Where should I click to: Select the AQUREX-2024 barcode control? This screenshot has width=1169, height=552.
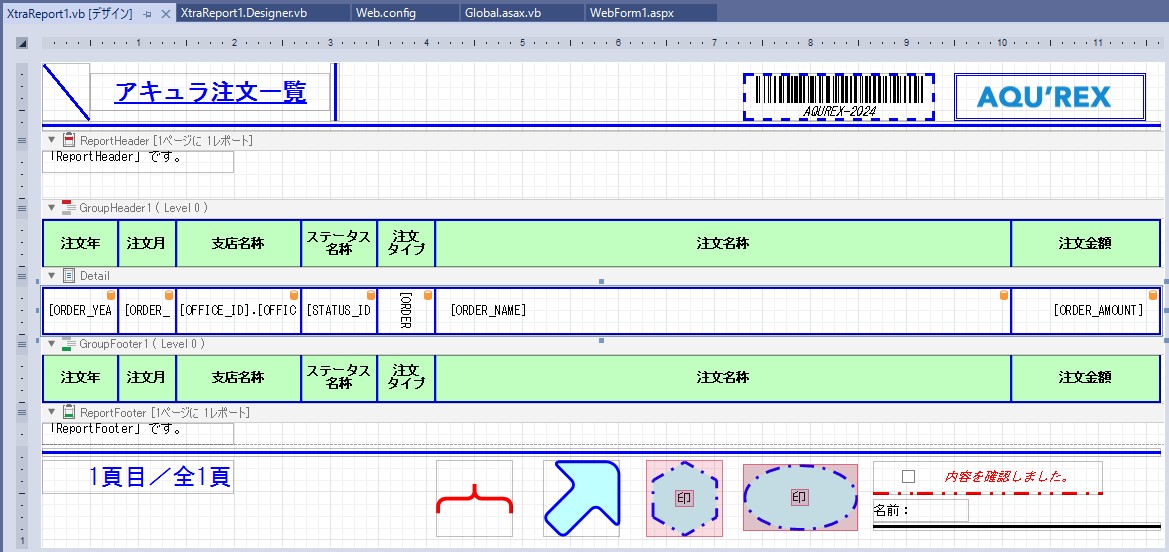[x=838, y=97]
